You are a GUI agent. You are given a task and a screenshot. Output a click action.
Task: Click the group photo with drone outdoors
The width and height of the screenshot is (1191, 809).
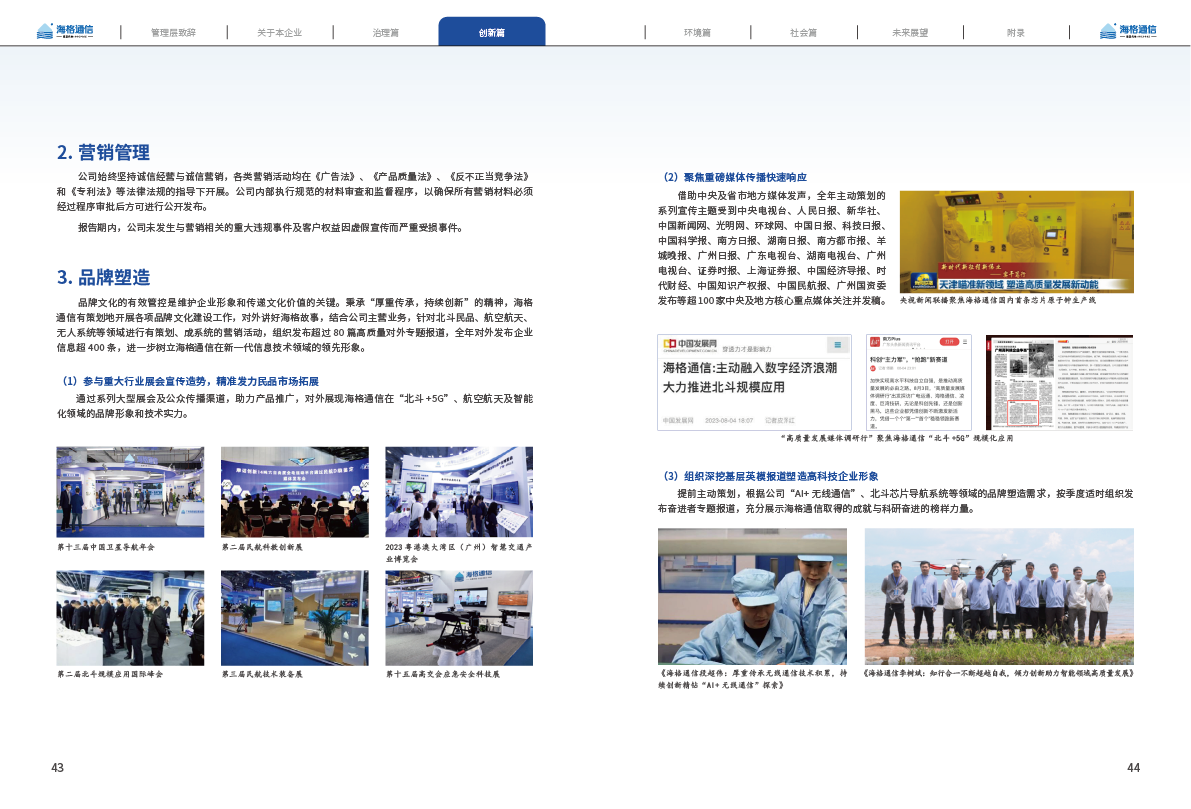[998, 595]
